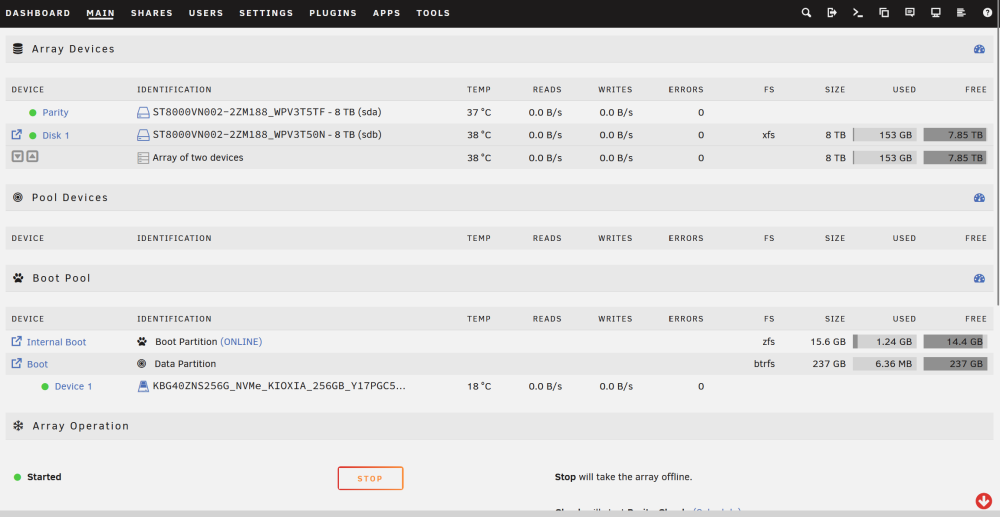Image resolution: width=1000 pixels, height=517 pixels.
Task: Click the red down-arrow circle at bottom right
Action: pos(983,500)
